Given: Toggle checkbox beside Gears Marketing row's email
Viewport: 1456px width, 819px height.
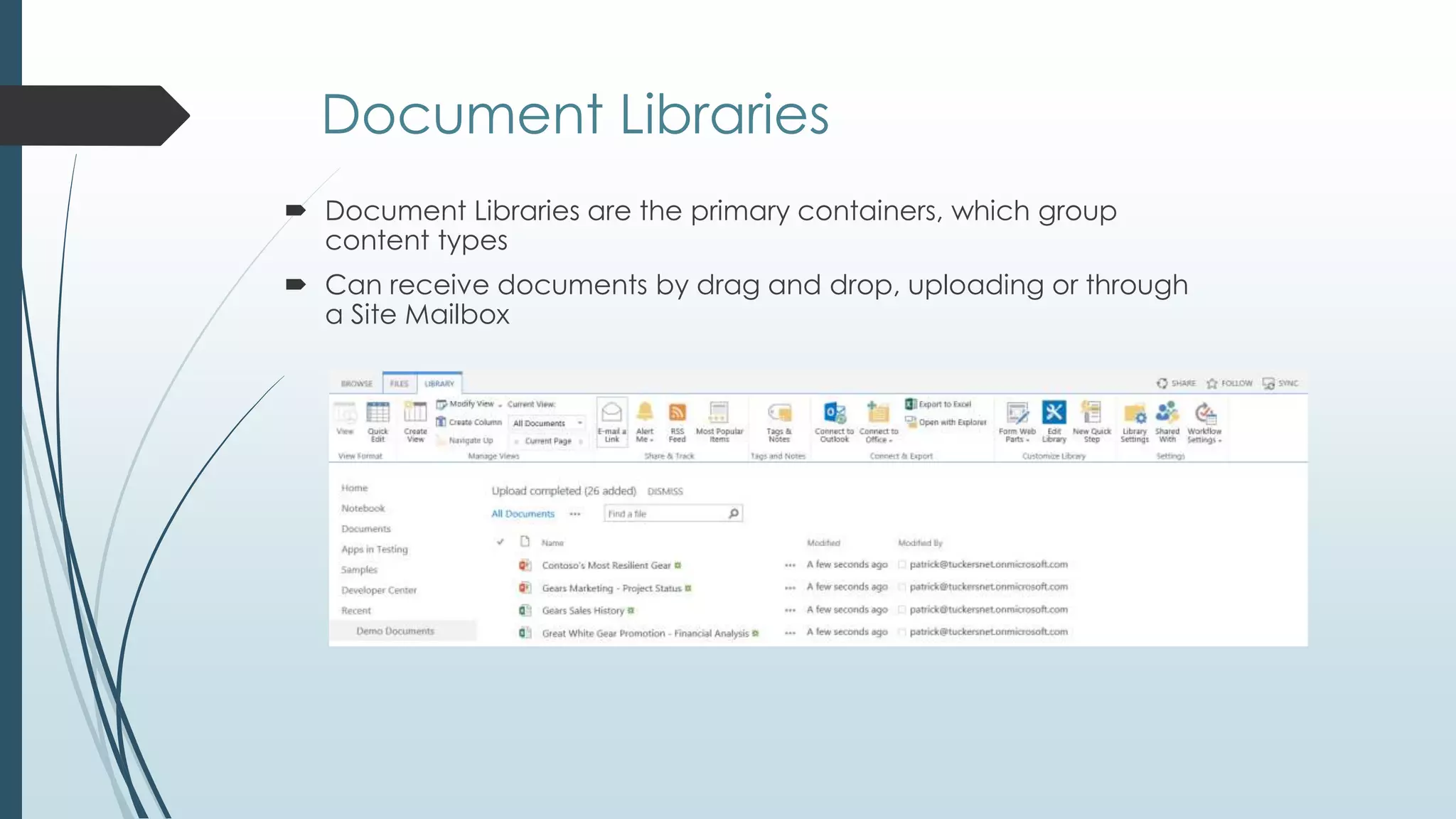Looking at the screenshot, I should coord(901,587).
